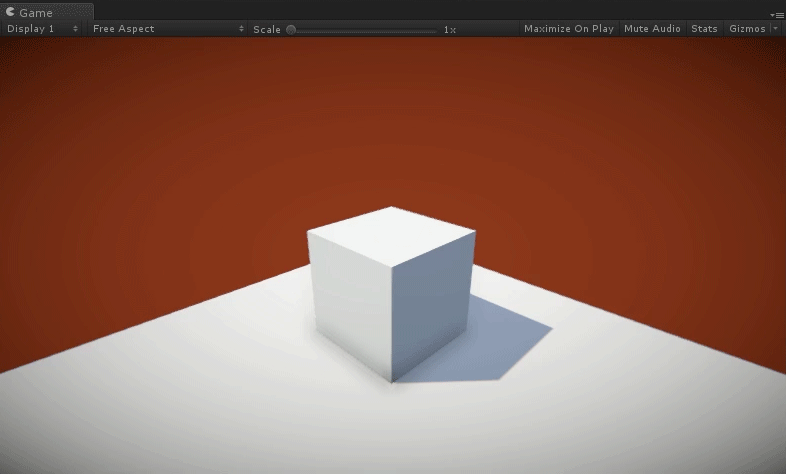Toggle Maximize On Play
Image resolution: width=786 pixels, height=474 pixels.
[x=568, y=29]
